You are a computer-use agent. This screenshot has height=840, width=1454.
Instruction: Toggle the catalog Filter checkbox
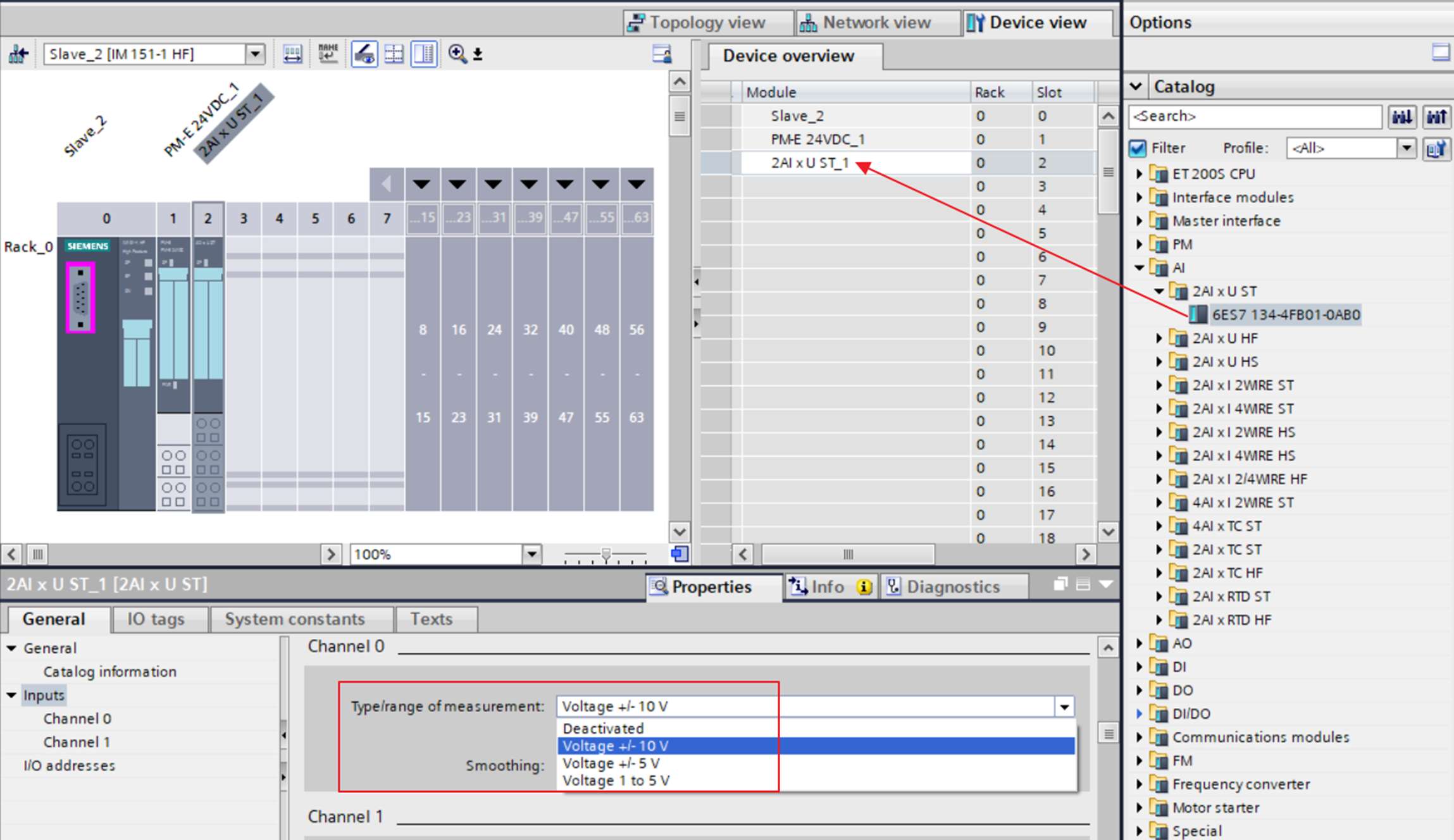point(1138,148)
